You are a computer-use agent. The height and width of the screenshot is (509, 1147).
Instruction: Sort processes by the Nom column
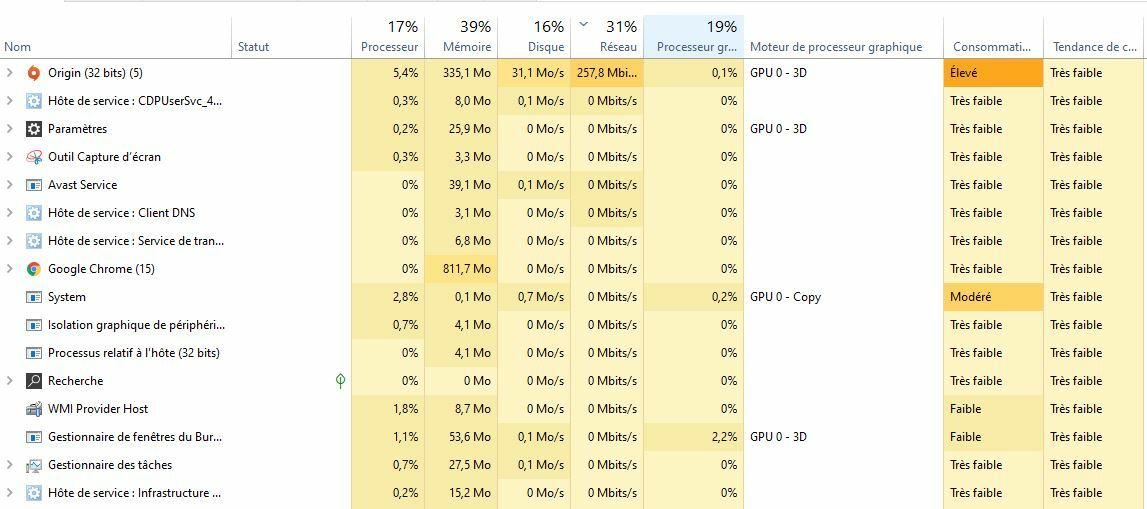pos(18,46)
